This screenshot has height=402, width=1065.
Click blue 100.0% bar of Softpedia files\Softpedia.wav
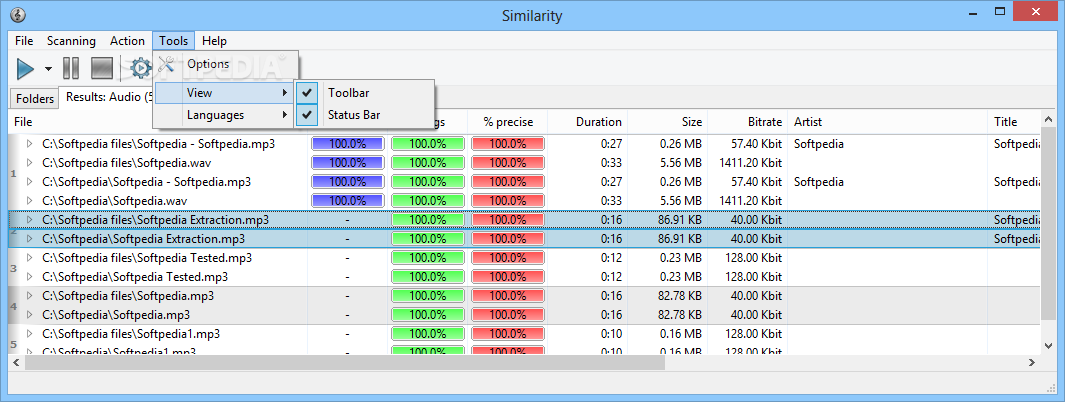tap(347, 163)
